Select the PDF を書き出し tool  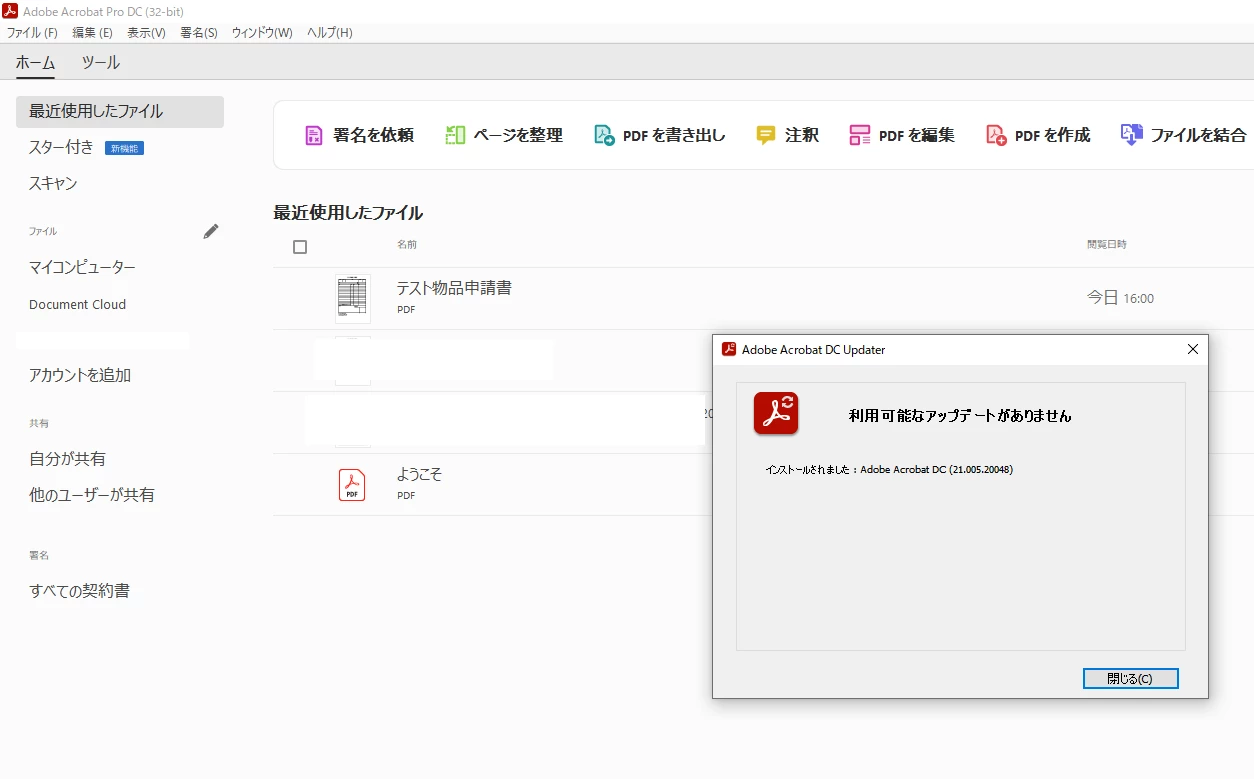(660, 135)
